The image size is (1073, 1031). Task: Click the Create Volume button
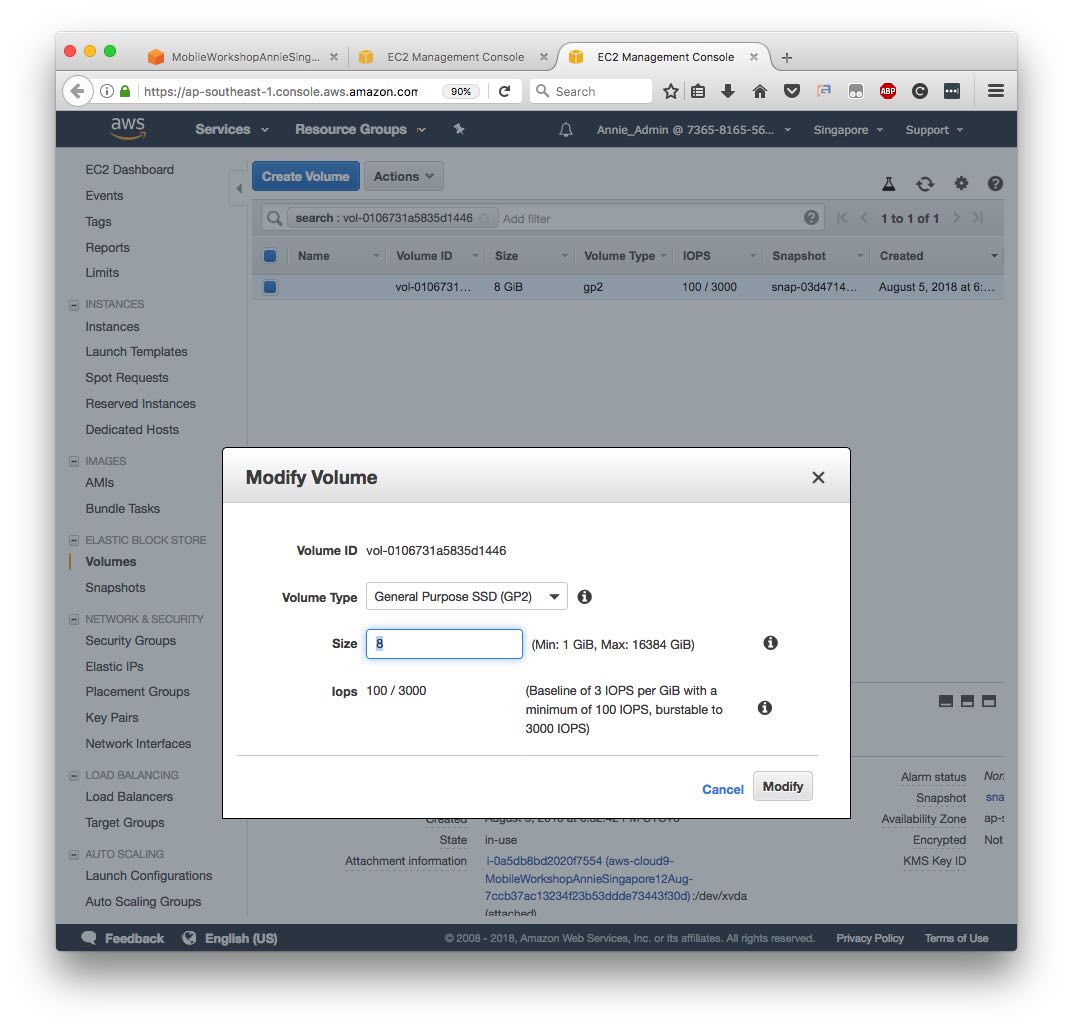click(305, 177)
